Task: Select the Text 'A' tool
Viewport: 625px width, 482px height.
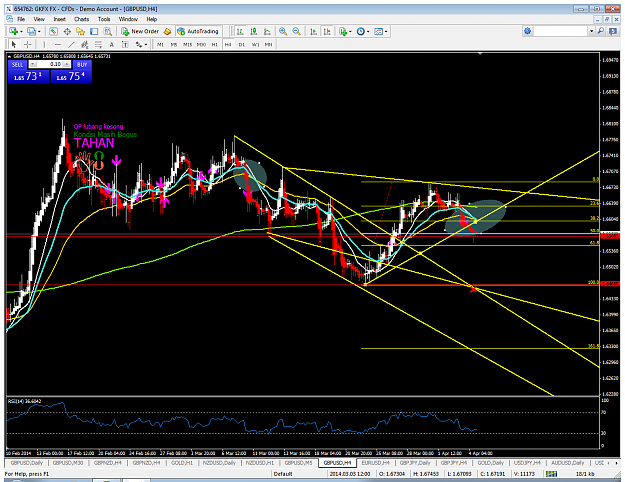Action: click(112, 44)
